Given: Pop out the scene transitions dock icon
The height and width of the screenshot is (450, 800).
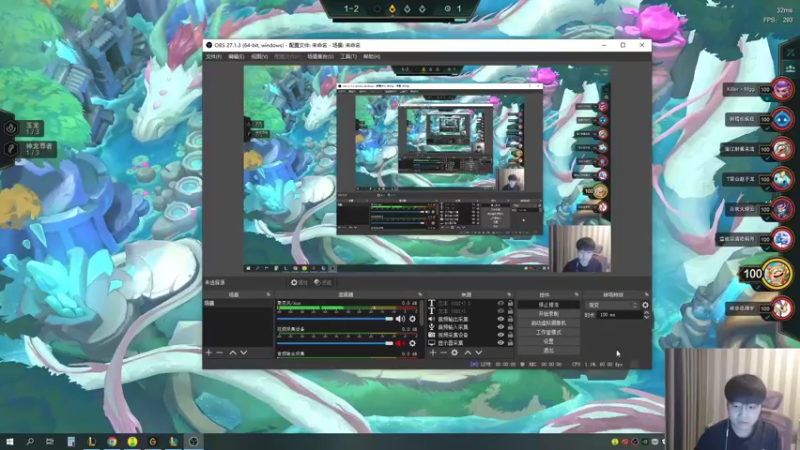Looking at the screenshot, I should [646, 294].
